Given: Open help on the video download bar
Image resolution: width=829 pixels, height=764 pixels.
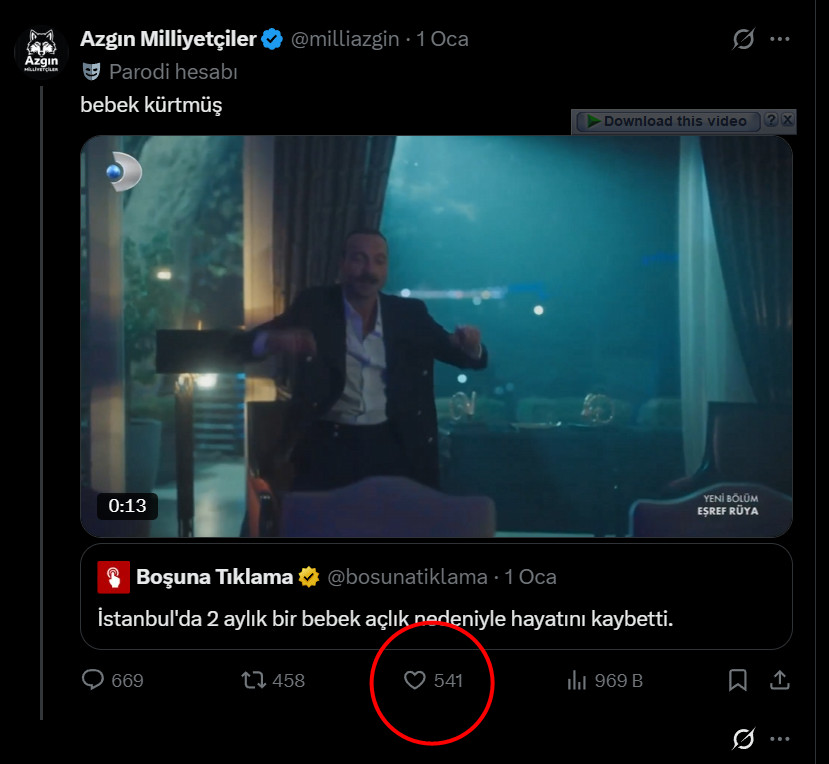Looking at the screenshot, I should click(x=771, y=120).
